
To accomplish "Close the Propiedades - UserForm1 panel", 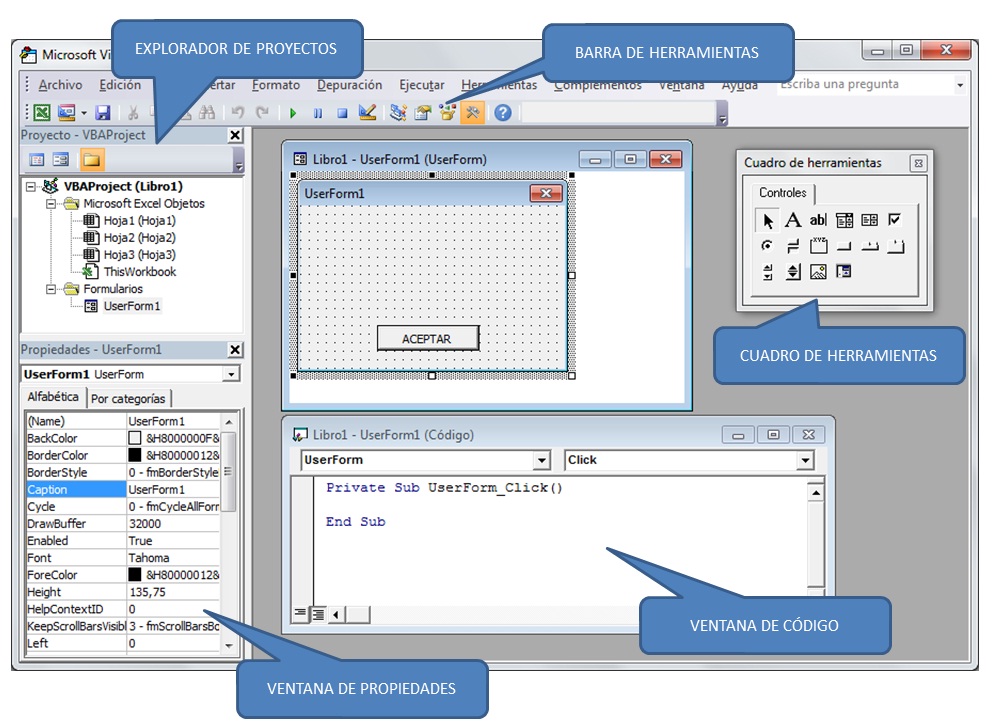I will (235, 350).
